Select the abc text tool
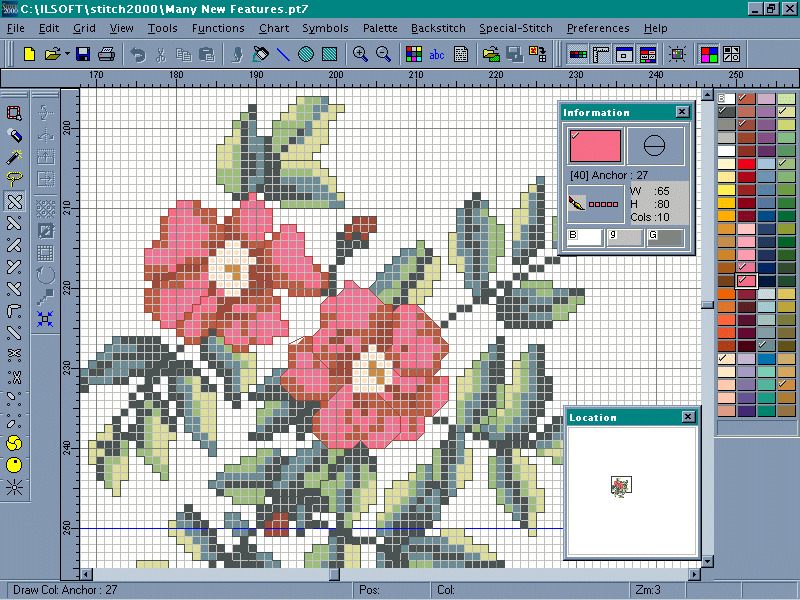The height and width of the screenshot is (600, 800). coord(437,54)
